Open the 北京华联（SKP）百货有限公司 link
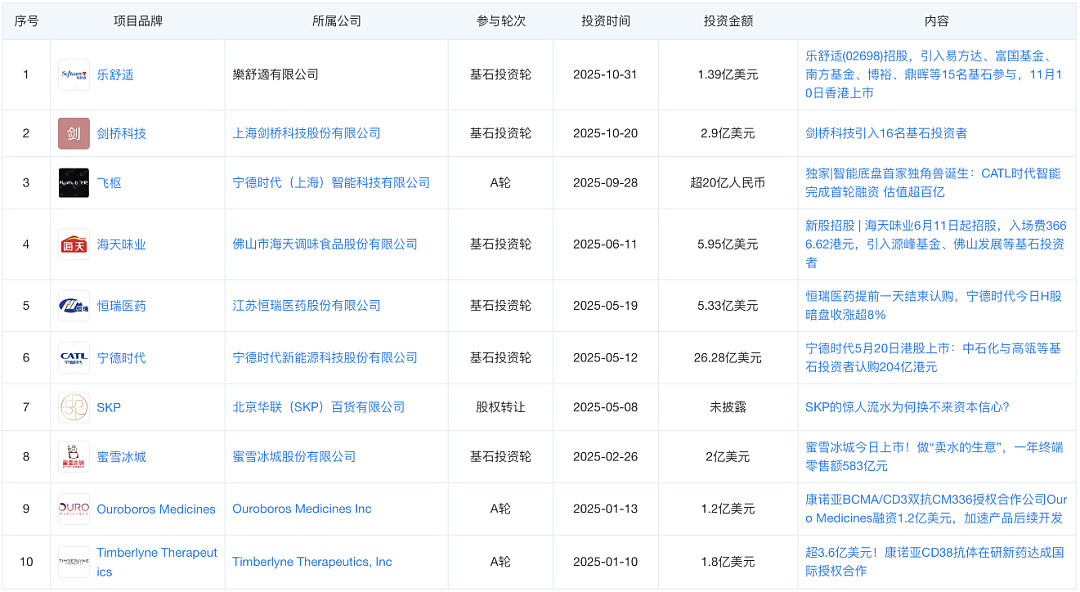Image resolution: width=1080 pixels, height=592 pixels. pyautogui.click(x=319, y=407)
